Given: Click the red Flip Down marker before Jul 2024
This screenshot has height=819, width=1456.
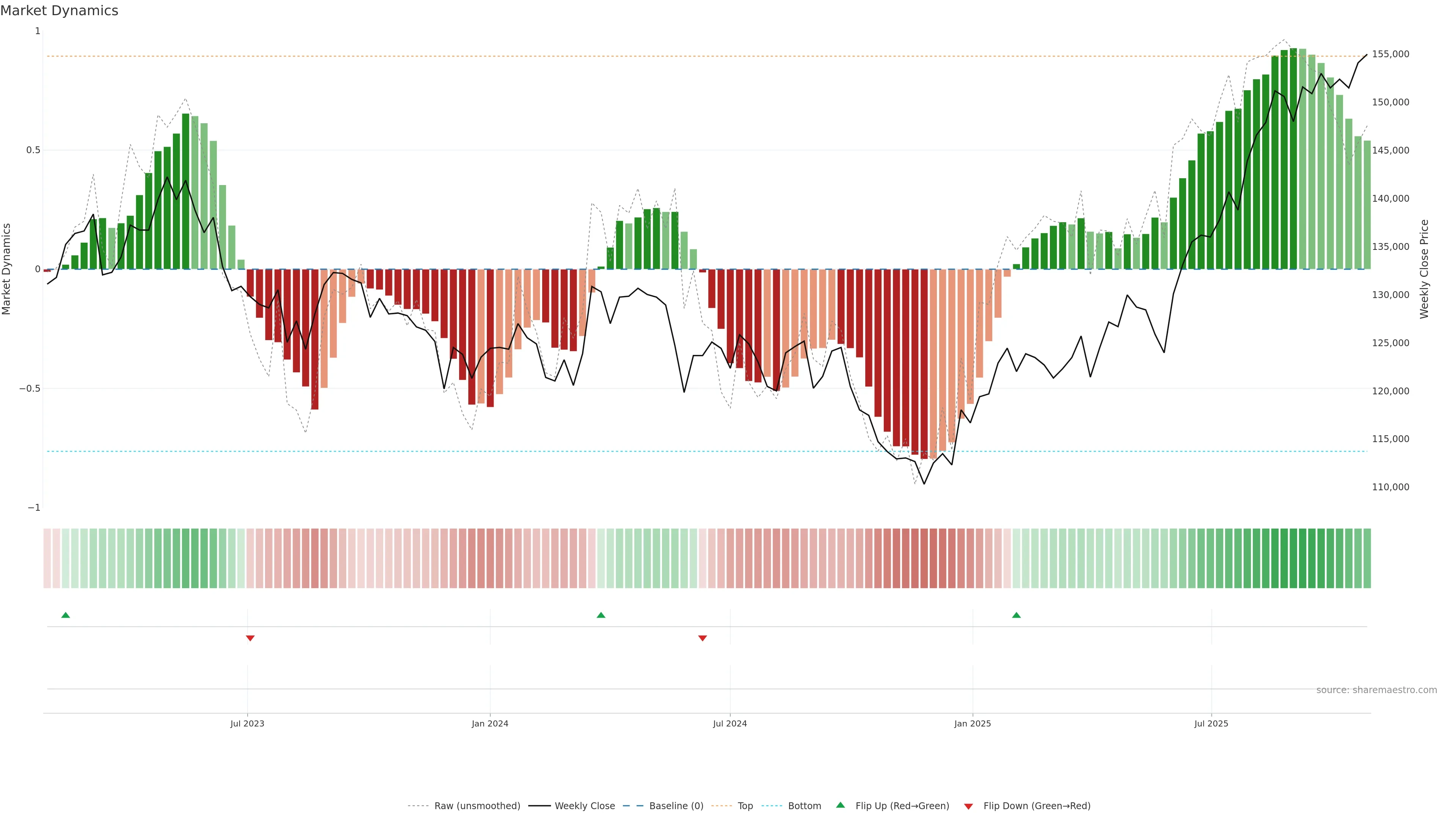Looking at the screenshot, I should (x=703, y=638).
